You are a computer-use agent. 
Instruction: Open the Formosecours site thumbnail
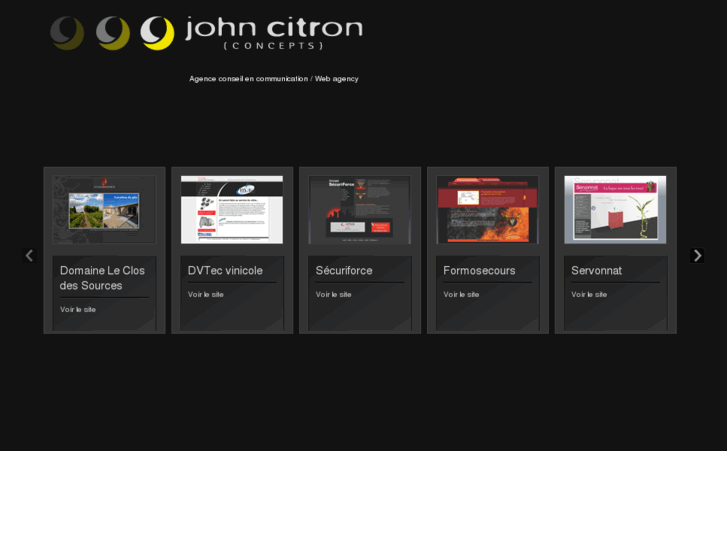coord(488,210)
